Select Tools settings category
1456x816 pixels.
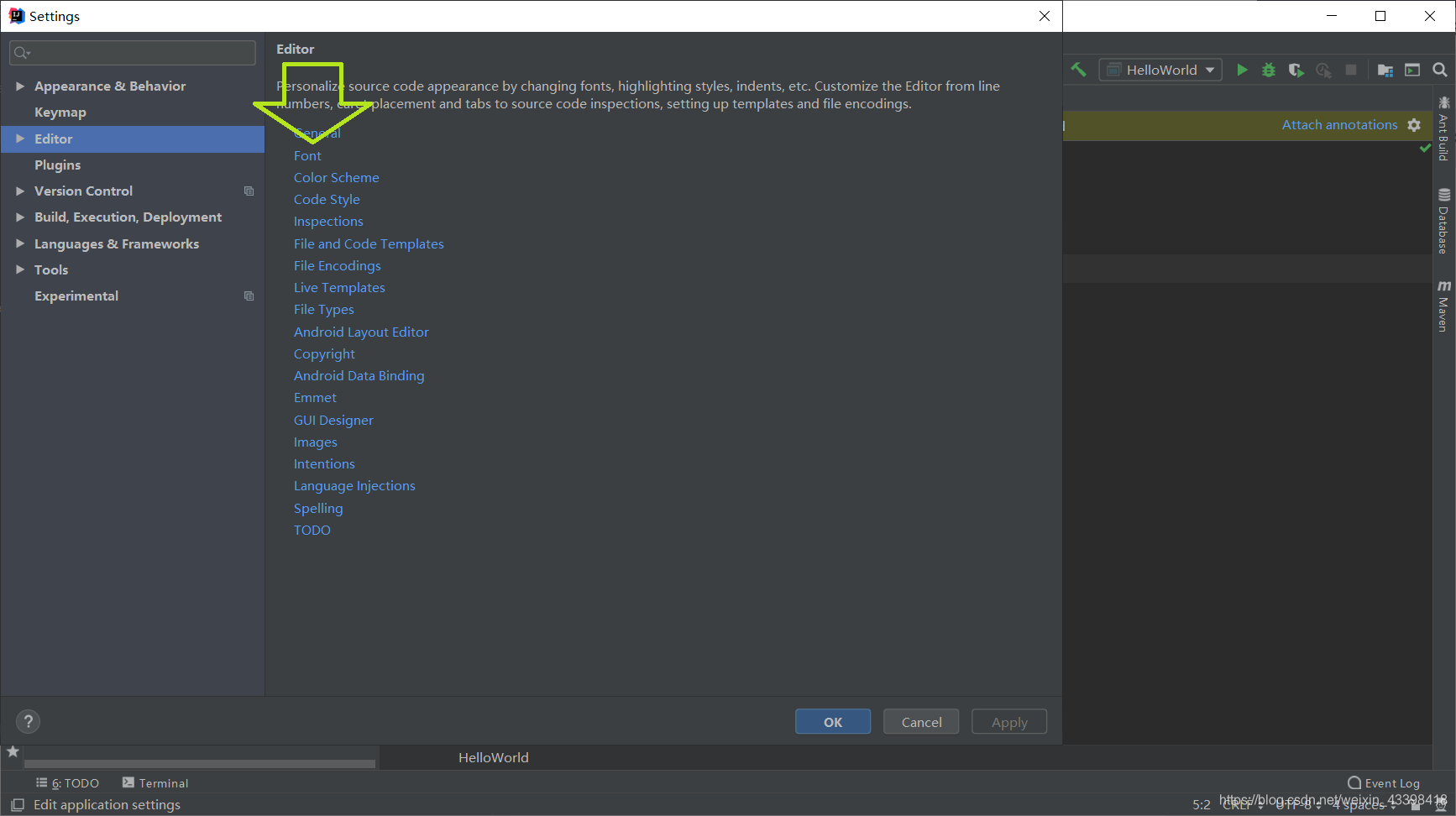click(x=51, y=270)
